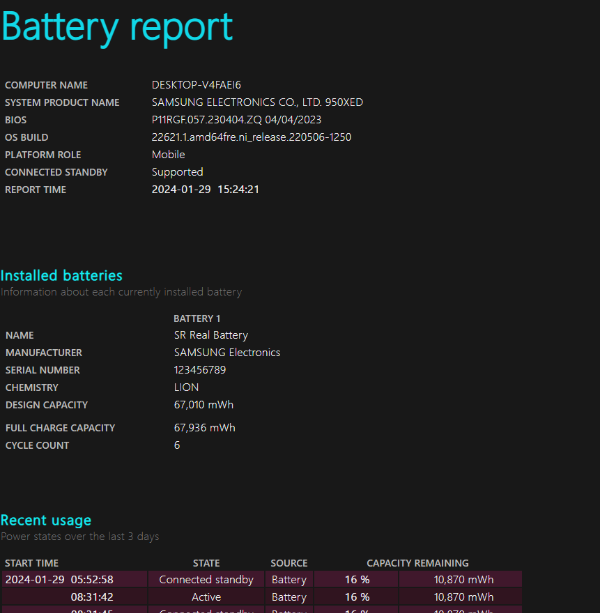The width and height of the screenshot is (600, 613).
Task: Select Battery source in 08:31:42 row
Action: (x=289, y=597)
